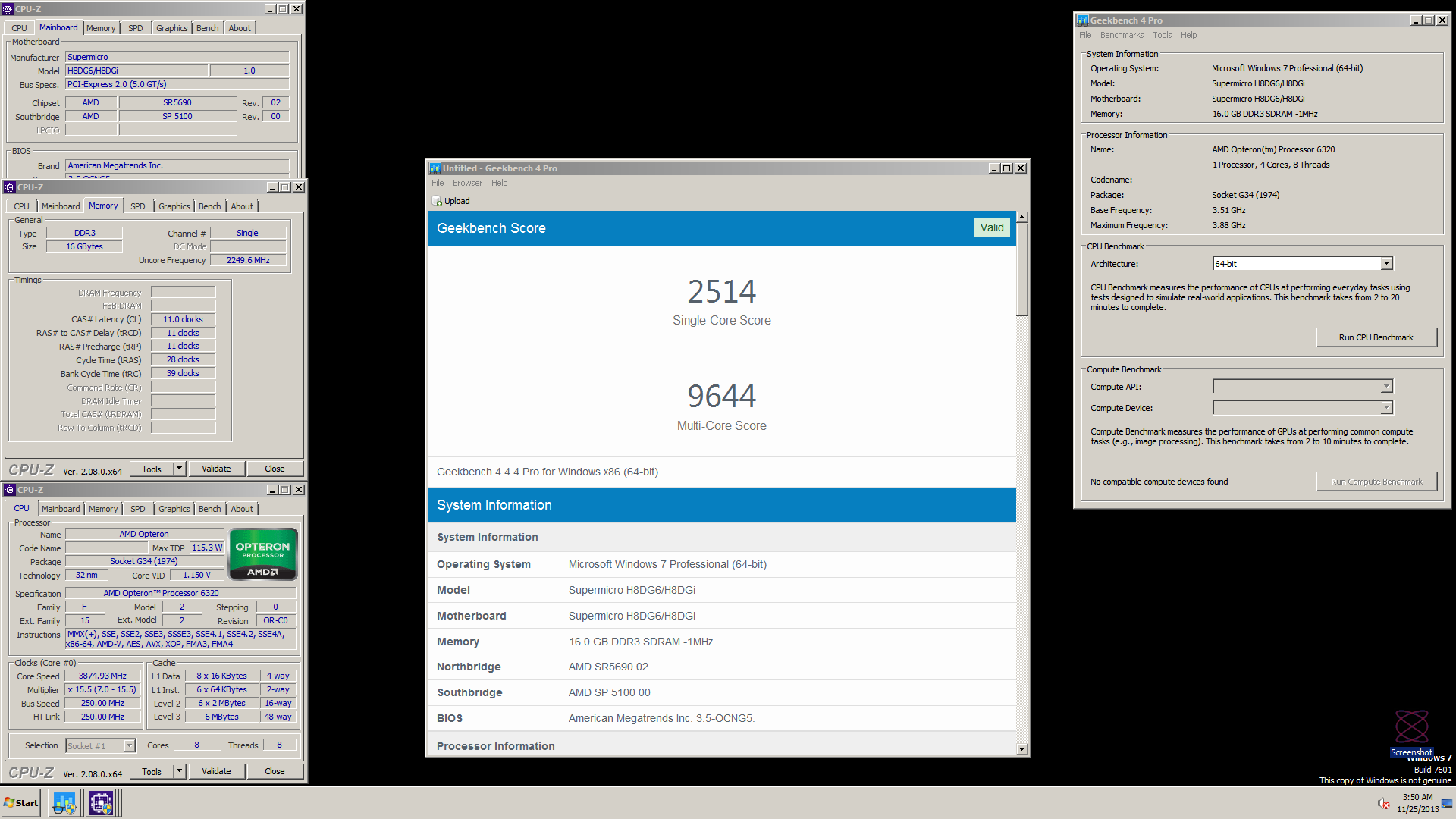Click the CPU-Z CPU window title icon
Screen dimensions: 1456x819
[x=9, y=490]
